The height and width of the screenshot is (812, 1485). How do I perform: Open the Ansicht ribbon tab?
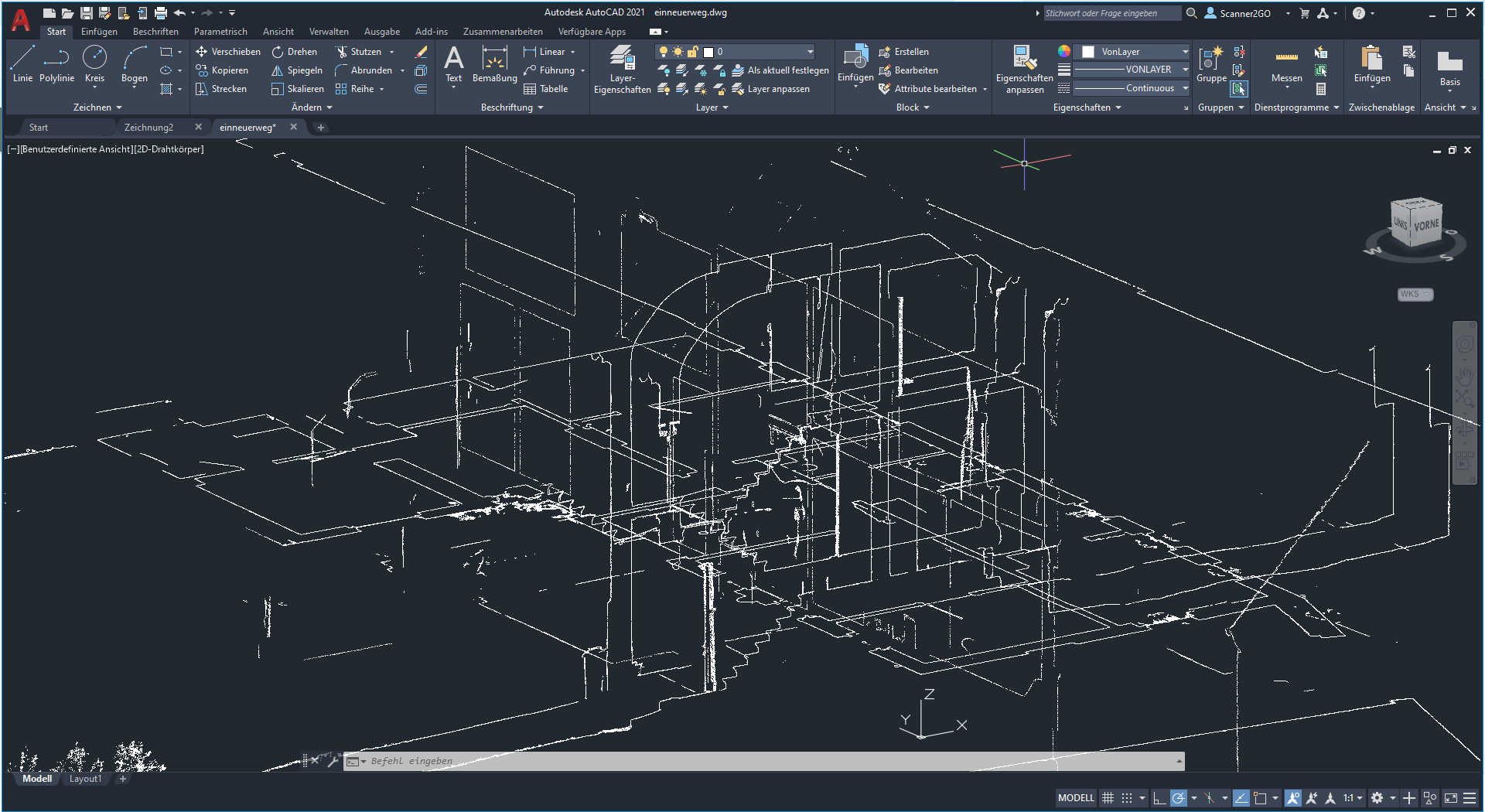click(x=278, y=32)
